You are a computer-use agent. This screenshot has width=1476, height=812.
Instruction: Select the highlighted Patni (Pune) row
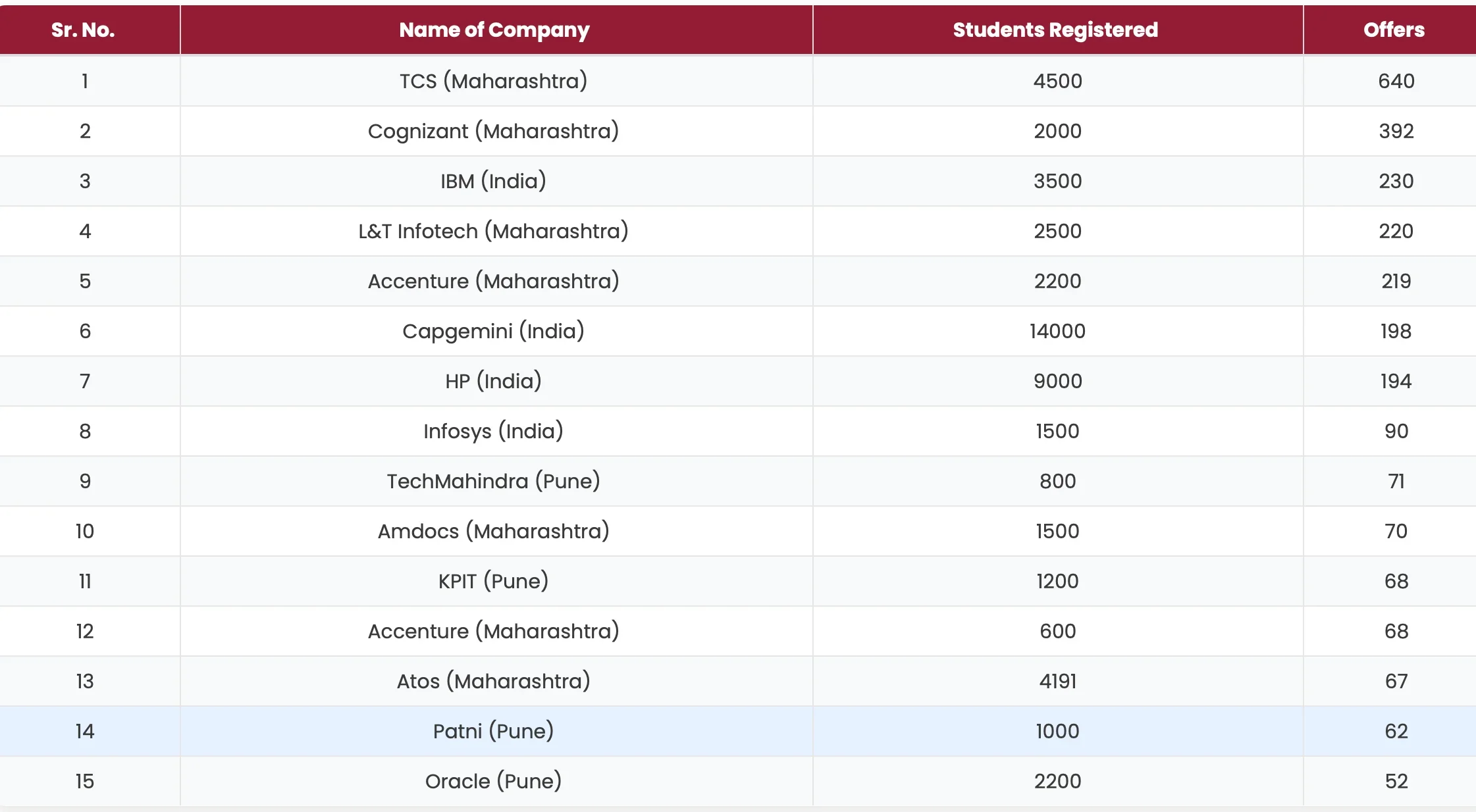click(x=494, y=731)
